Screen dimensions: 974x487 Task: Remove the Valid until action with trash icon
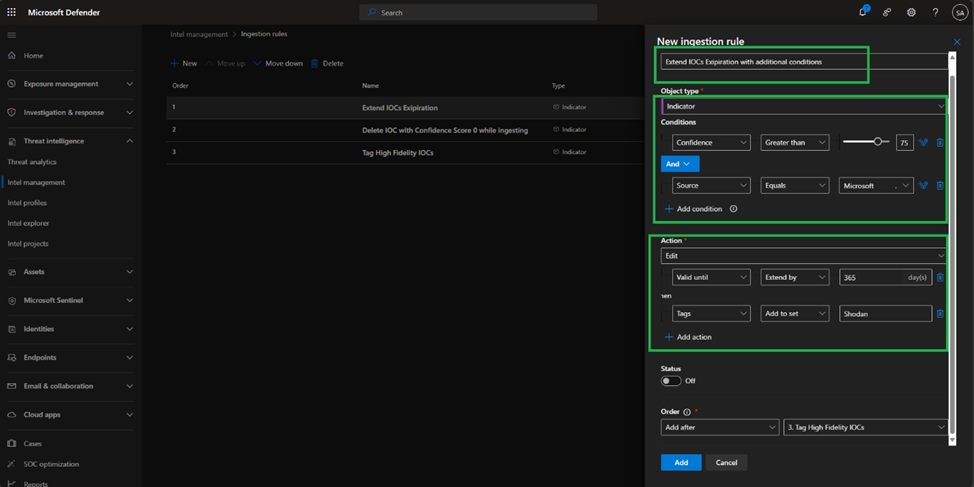940,277
